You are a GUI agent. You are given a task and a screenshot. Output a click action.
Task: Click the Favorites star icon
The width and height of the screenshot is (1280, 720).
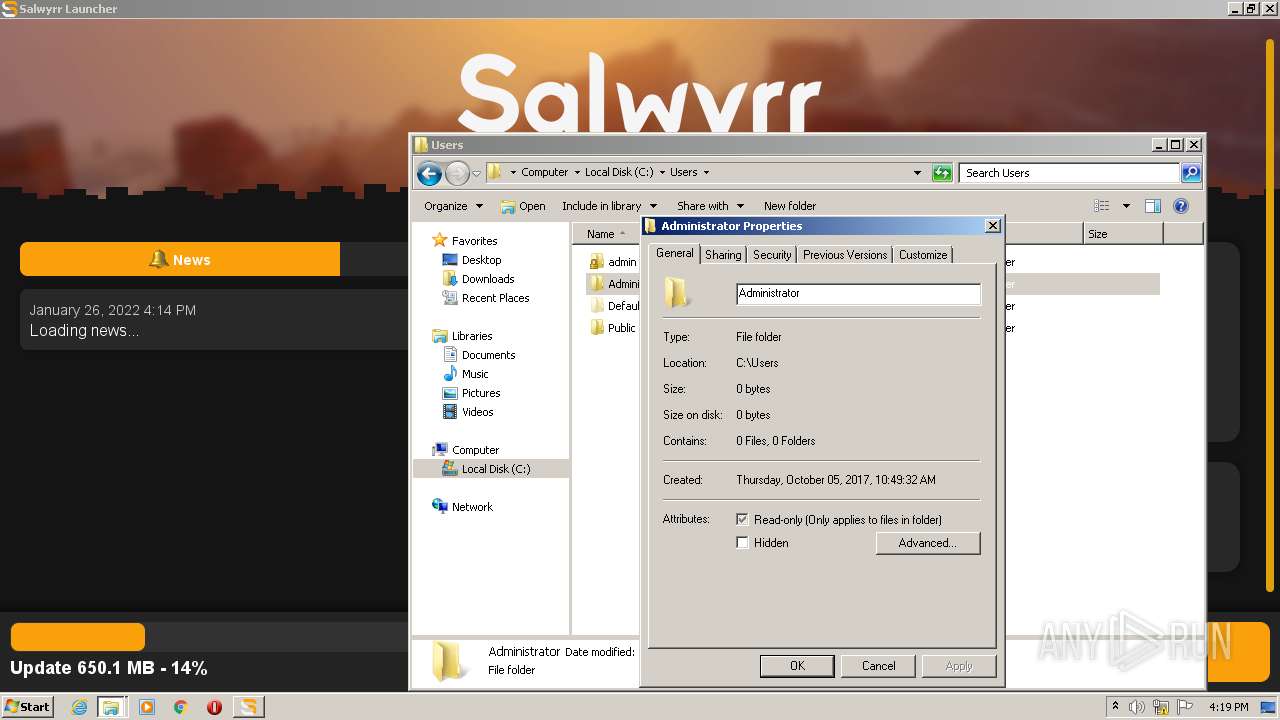click(439, 240)
